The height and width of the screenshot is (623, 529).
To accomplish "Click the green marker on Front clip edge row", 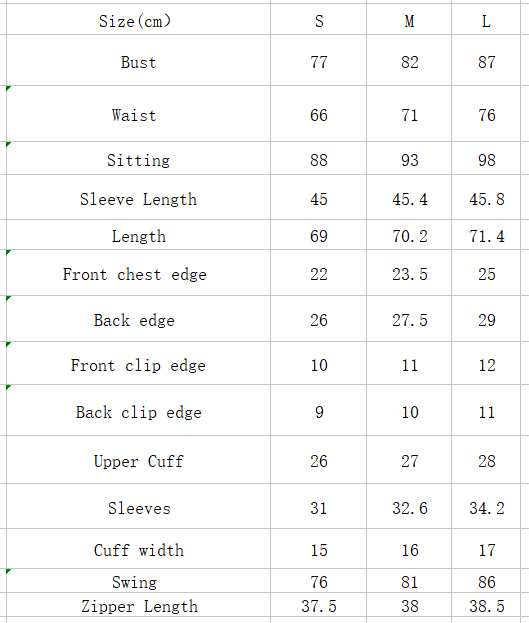I will [x=9, y=344].
